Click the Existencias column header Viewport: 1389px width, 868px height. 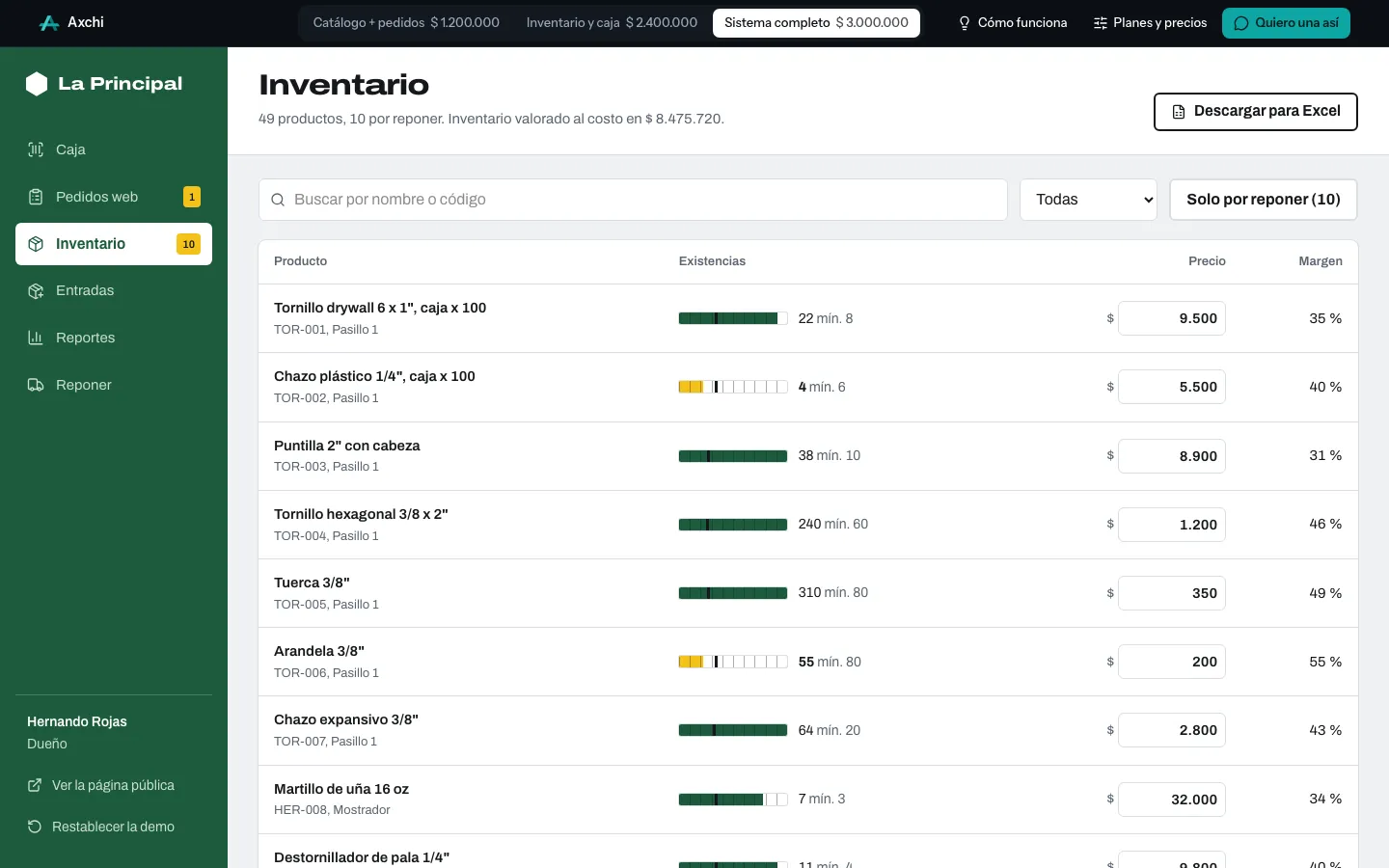(712, 261)
